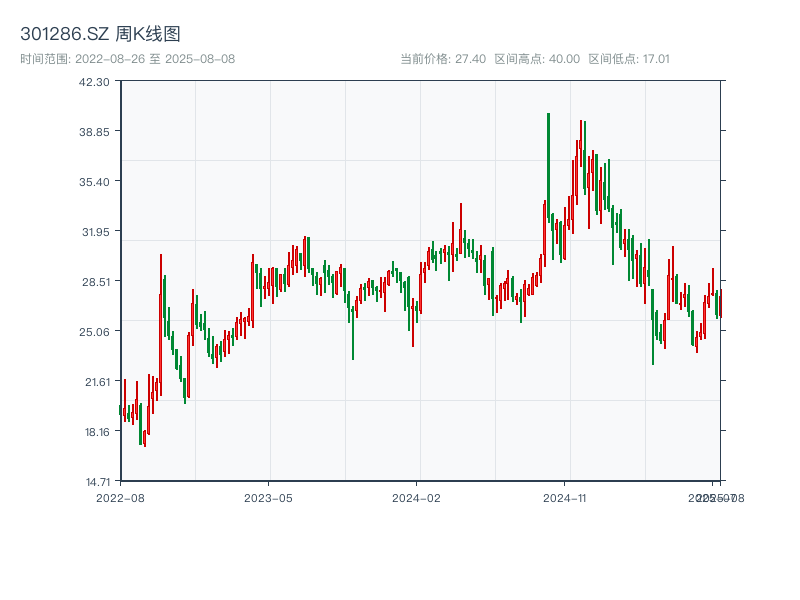
Task: Click the 42.30 y-axis price label
Action: [x=97, y=82]
